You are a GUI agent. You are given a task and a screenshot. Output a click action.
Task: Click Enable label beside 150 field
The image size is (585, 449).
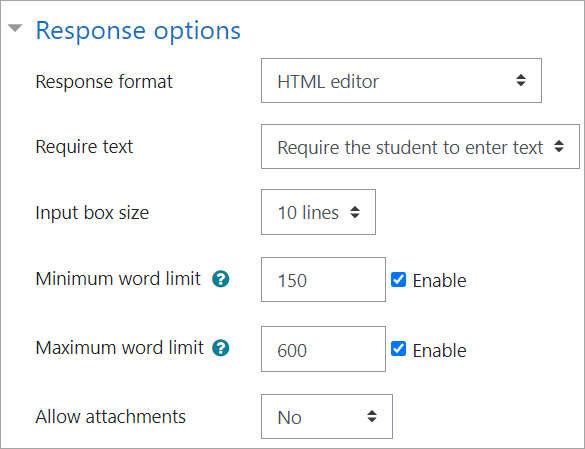439,281
